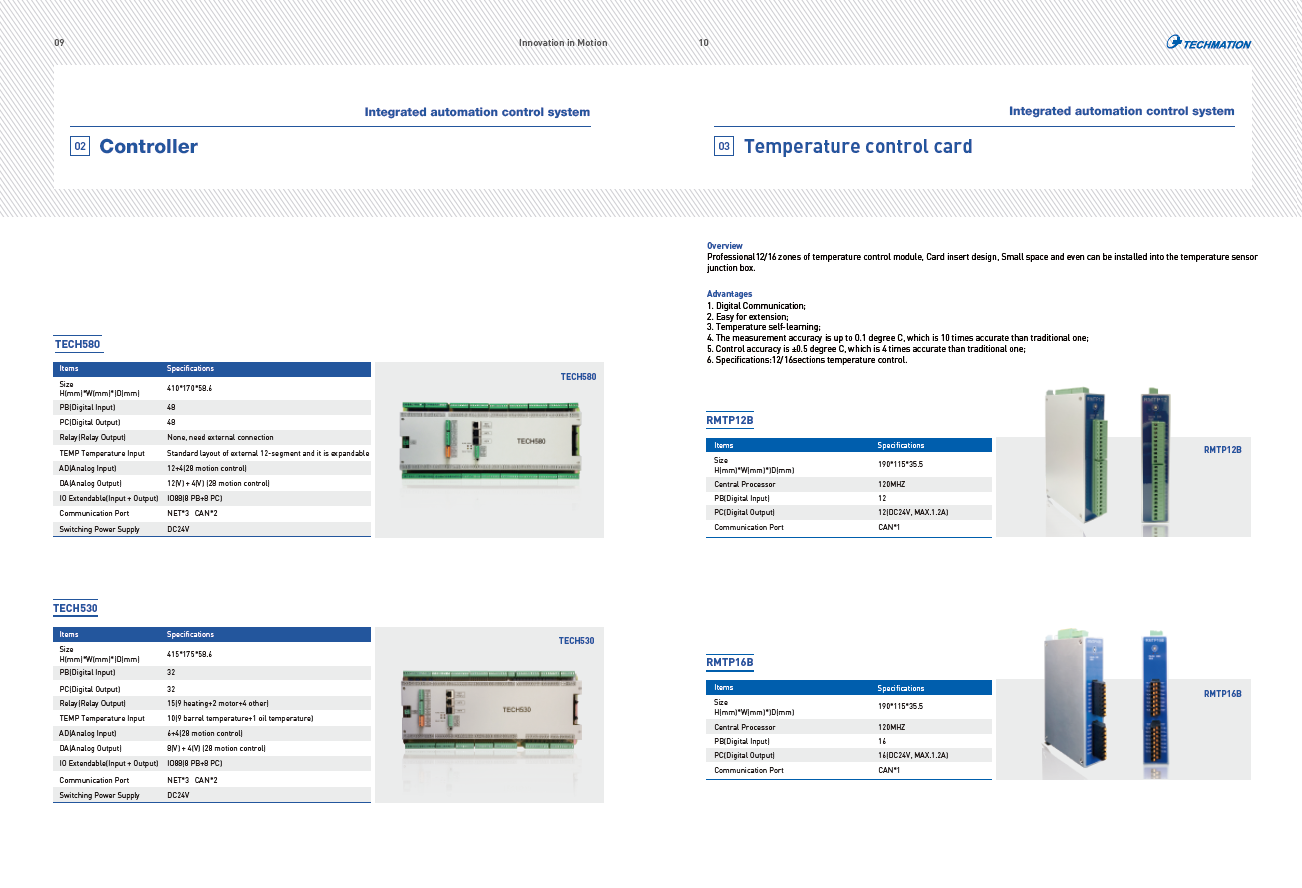Screen dimensions: 1302x888
Task: Click 'DC24V' value in TECH530 table
Action: [178, 795]
